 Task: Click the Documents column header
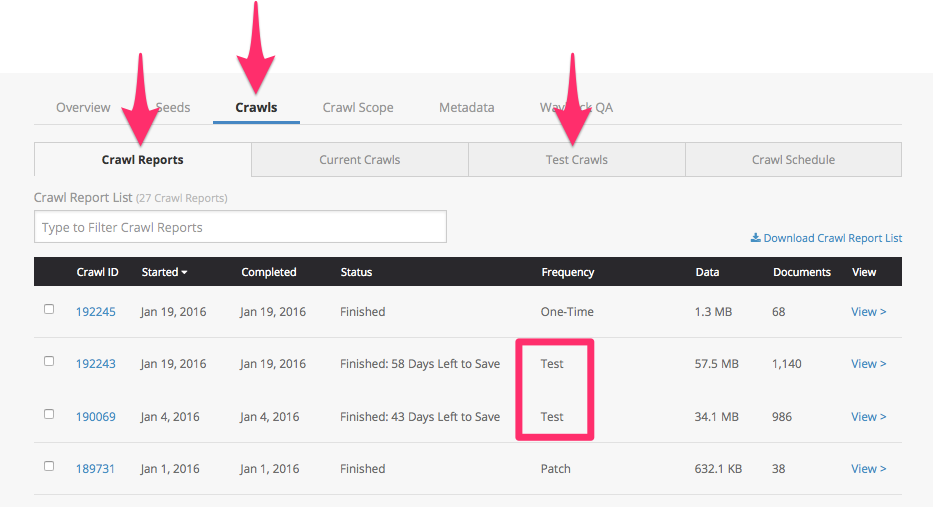(x=802, y=272)
